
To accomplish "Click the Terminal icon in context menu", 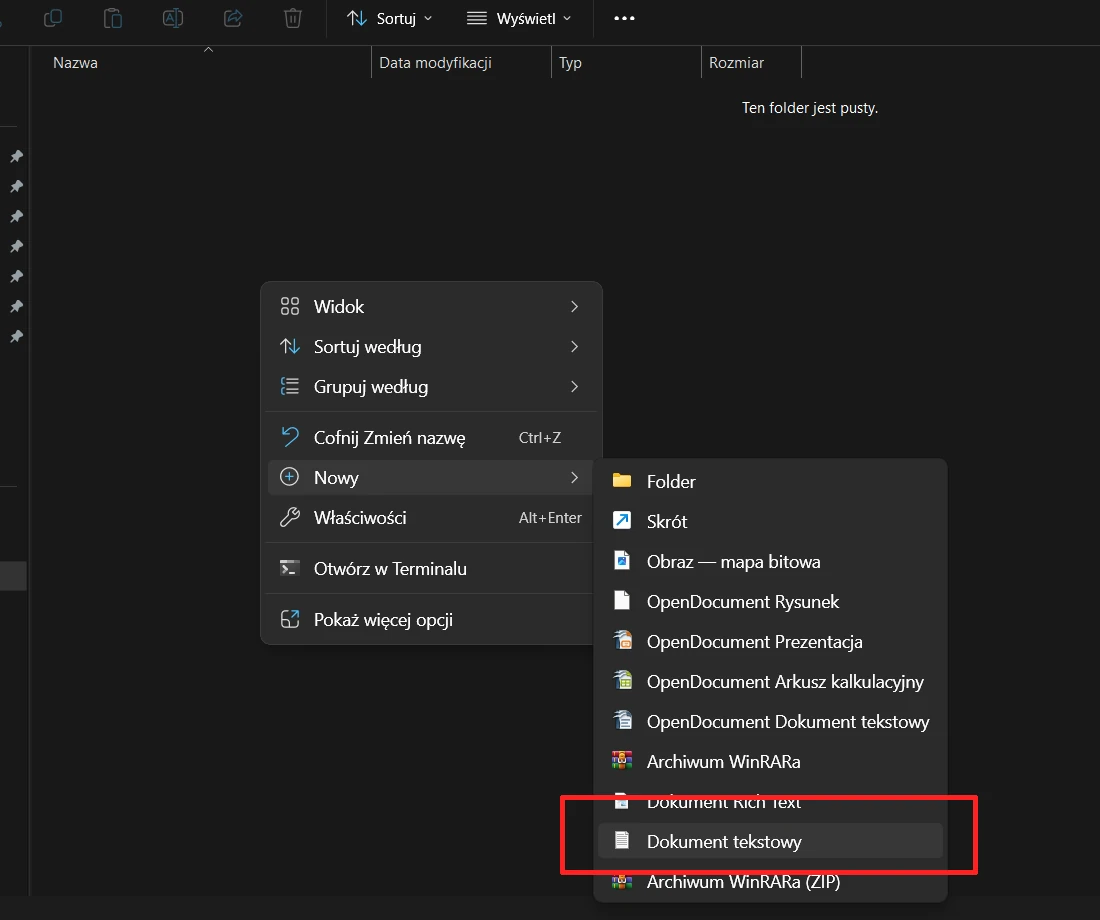I will tap(289, 568).
